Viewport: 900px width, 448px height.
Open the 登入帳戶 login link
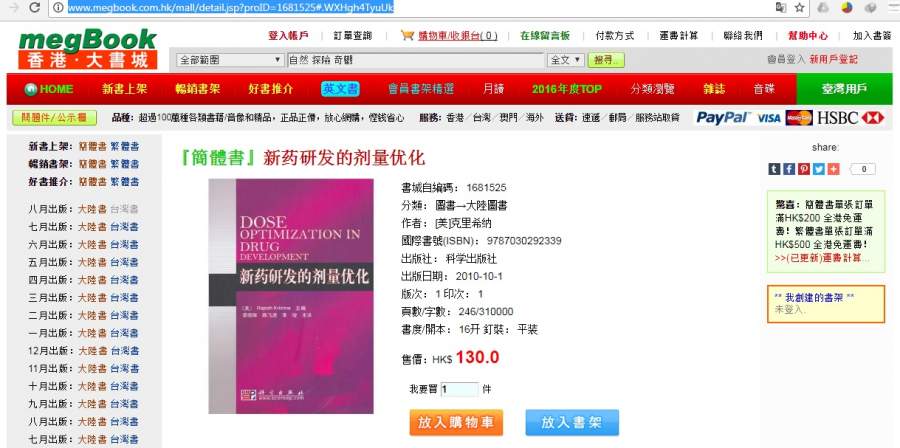pos(288,36)
